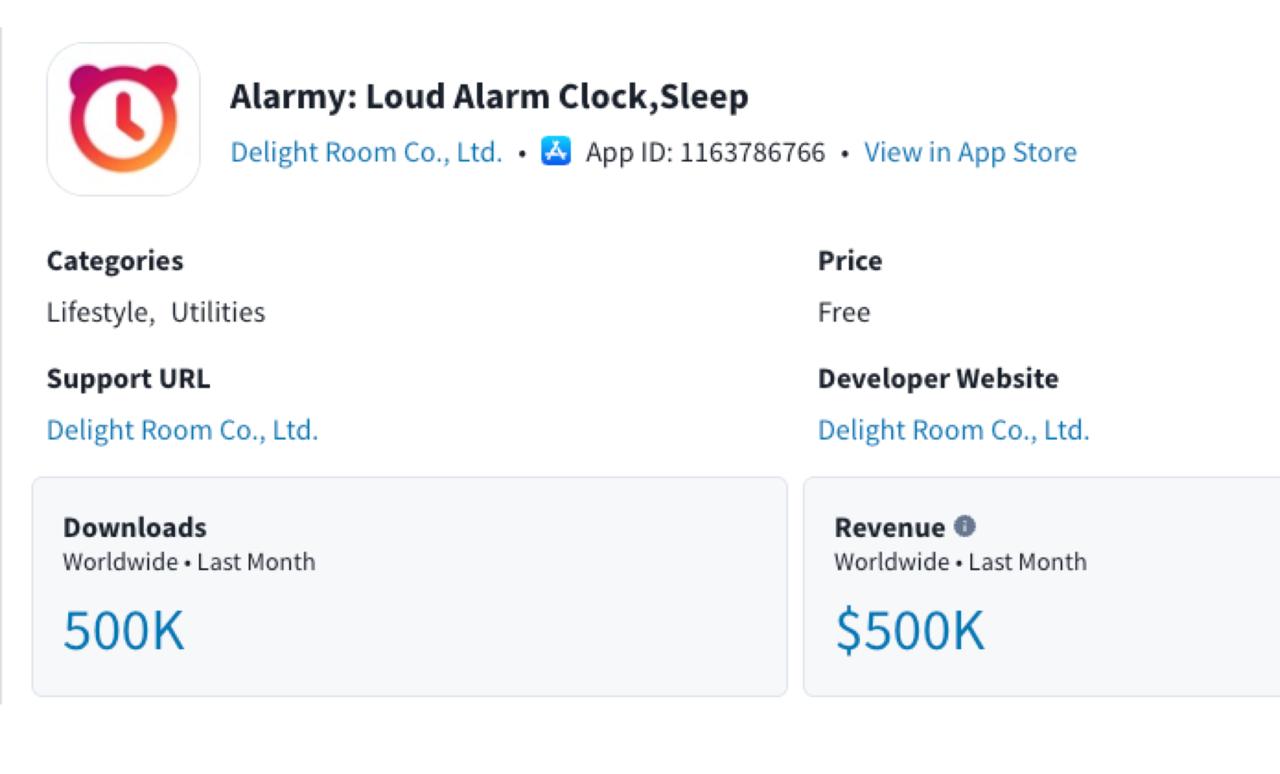Click the Support URL label
1280x774 pixels.
point(128,379)
